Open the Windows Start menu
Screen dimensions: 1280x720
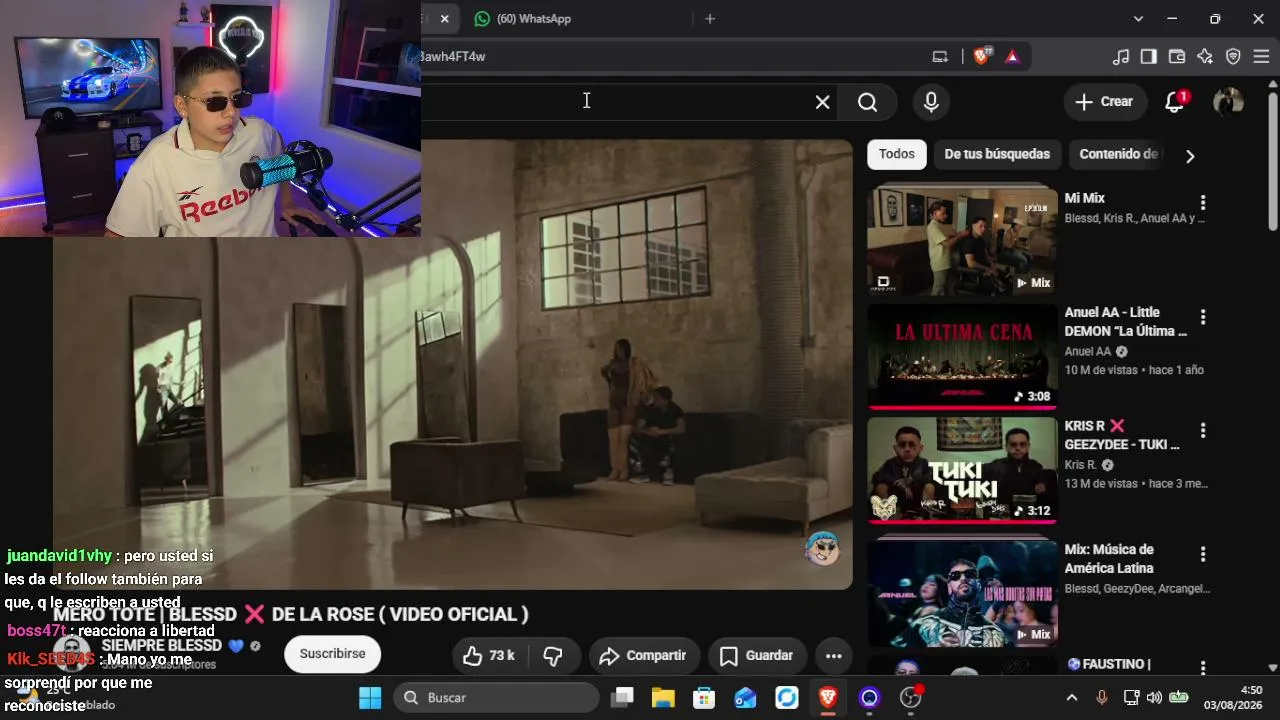[x=370, y=698]
